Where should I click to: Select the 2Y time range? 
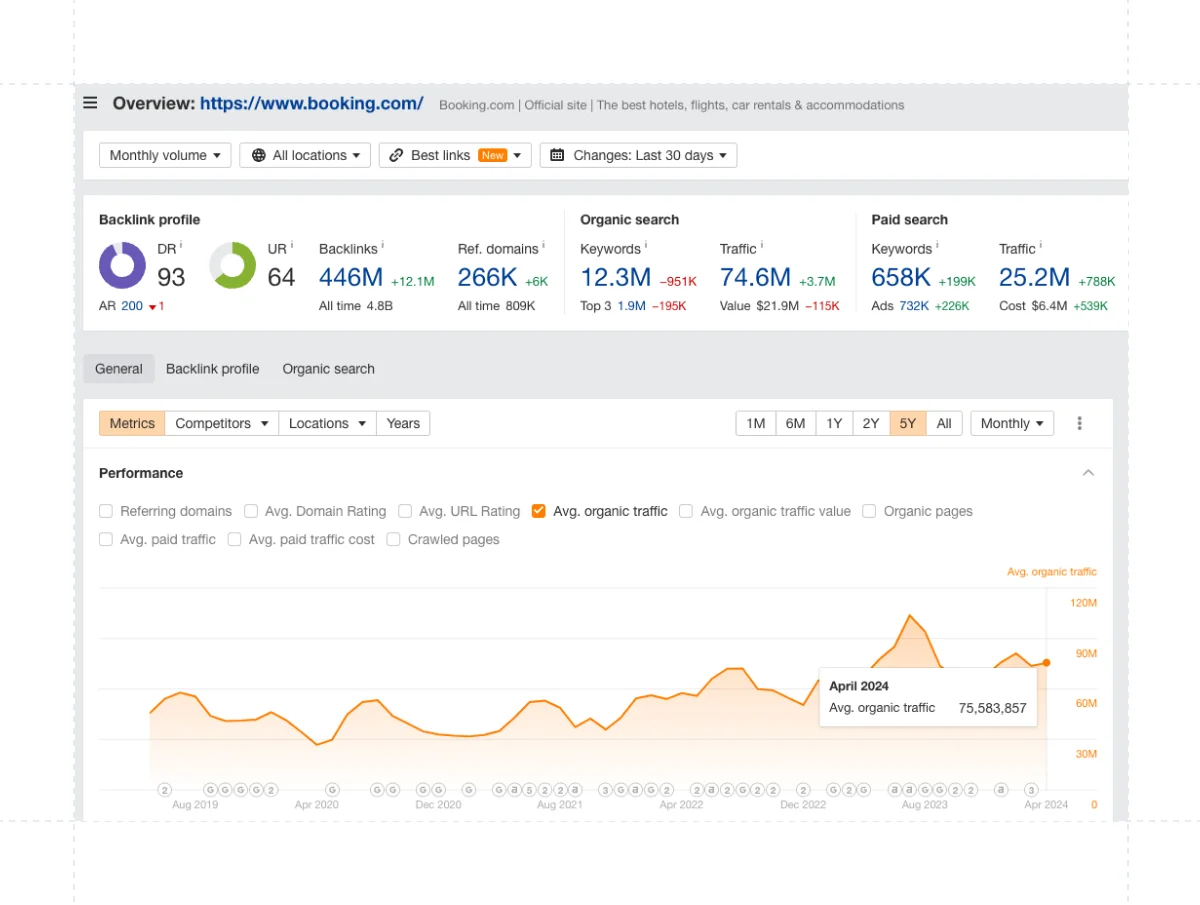[x=871, y=423]
